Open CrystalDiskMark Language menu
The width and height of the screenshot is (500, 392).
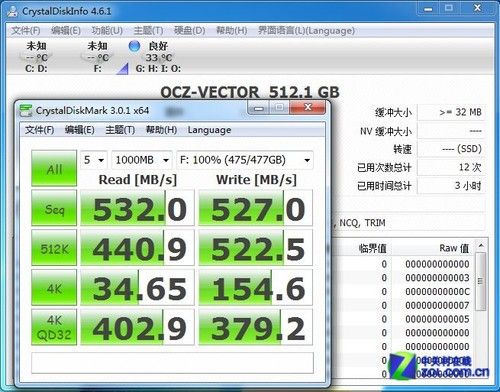(x=209, y=130)
